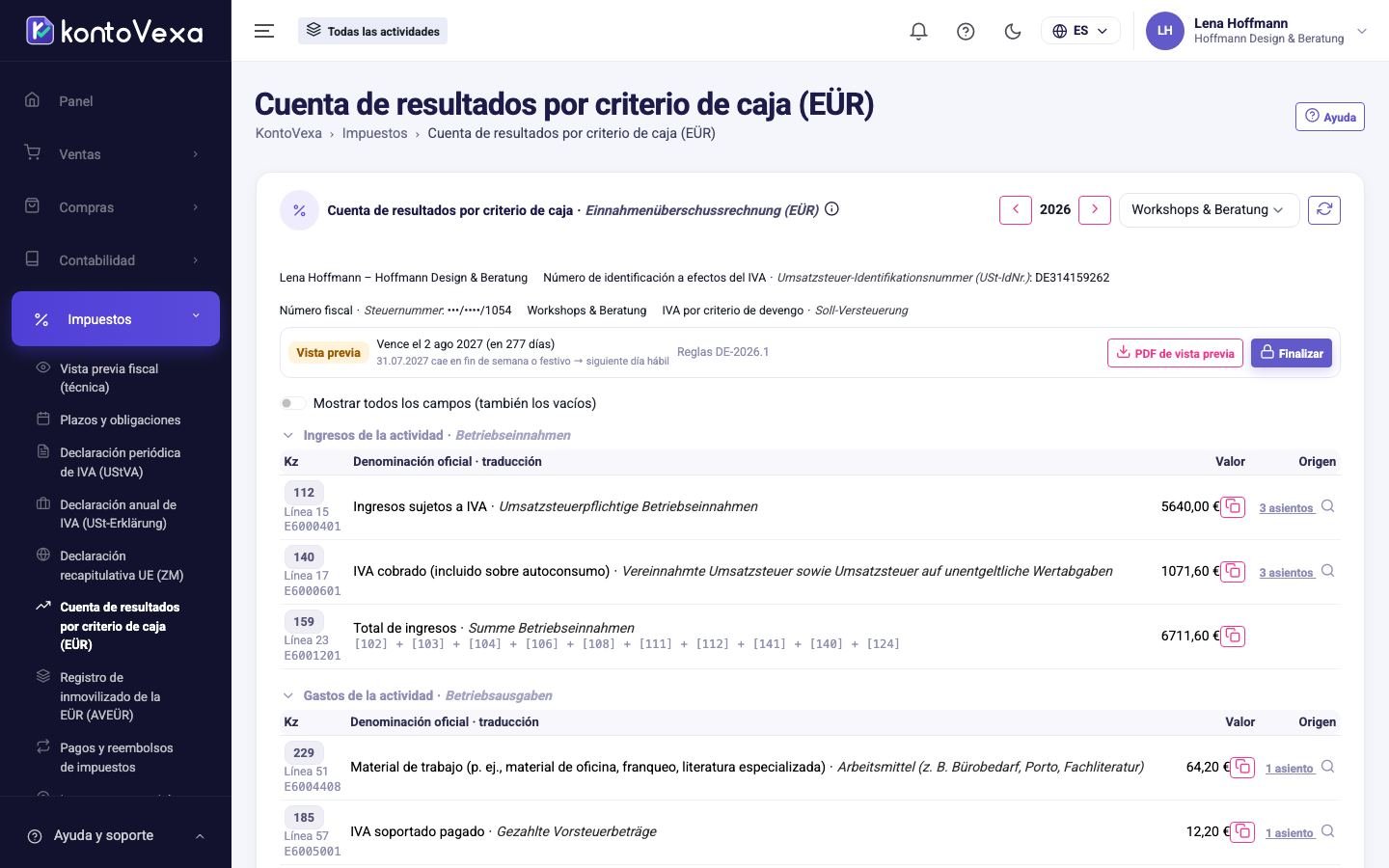The width and height of the screenshot is (1389, 868).
Task: Copy the value 12,20 € for Kz 185
Action: pos(1242,831)
